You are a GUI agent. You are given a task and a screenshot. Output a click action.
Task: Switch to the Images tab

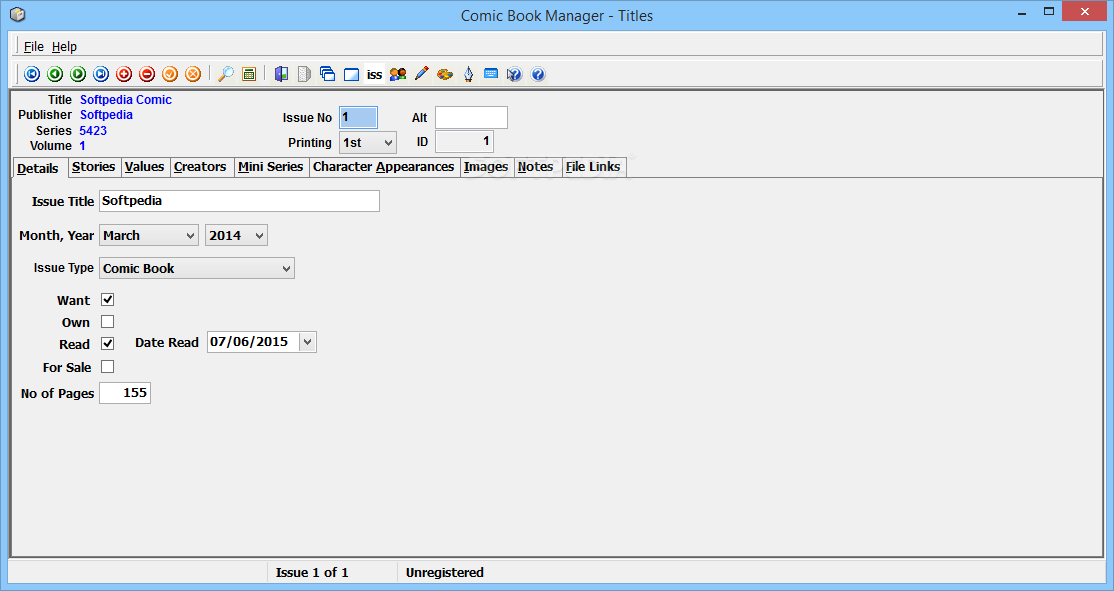coord(486,167)
